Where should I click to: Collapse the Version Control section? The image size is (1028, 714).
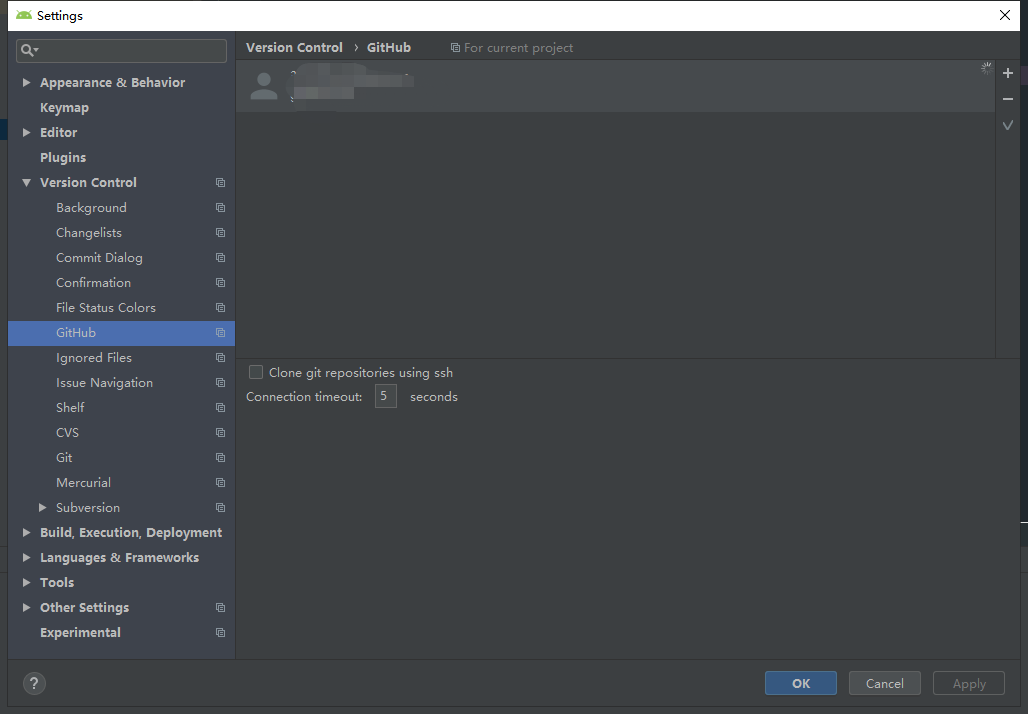click(26, 182)
